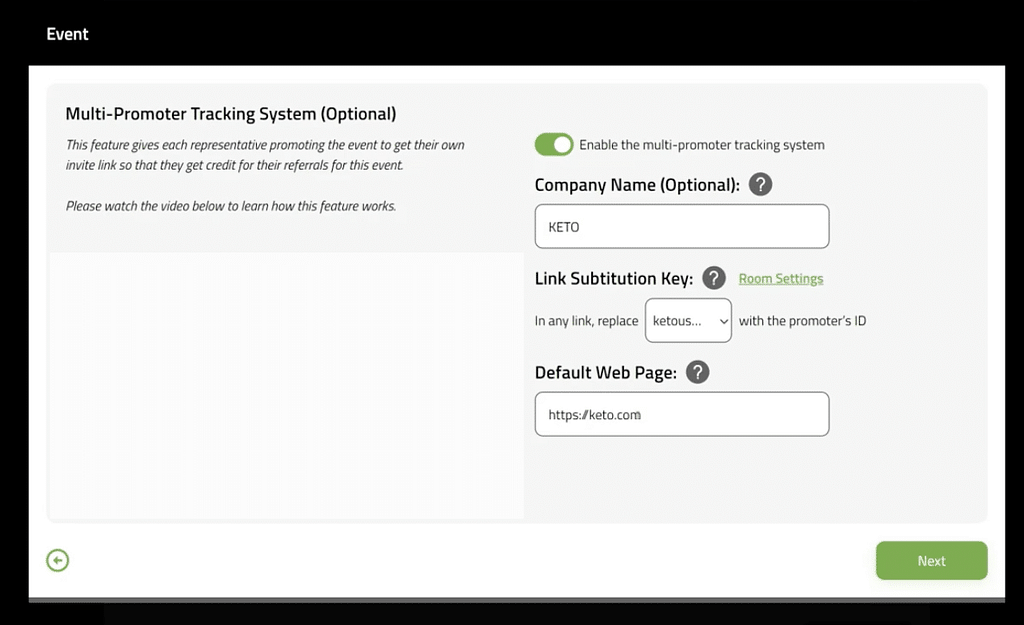Screen dimensions: 1024x625
Task: Click the 'Company Name (Optional):' label
Action: pos(637,185)
